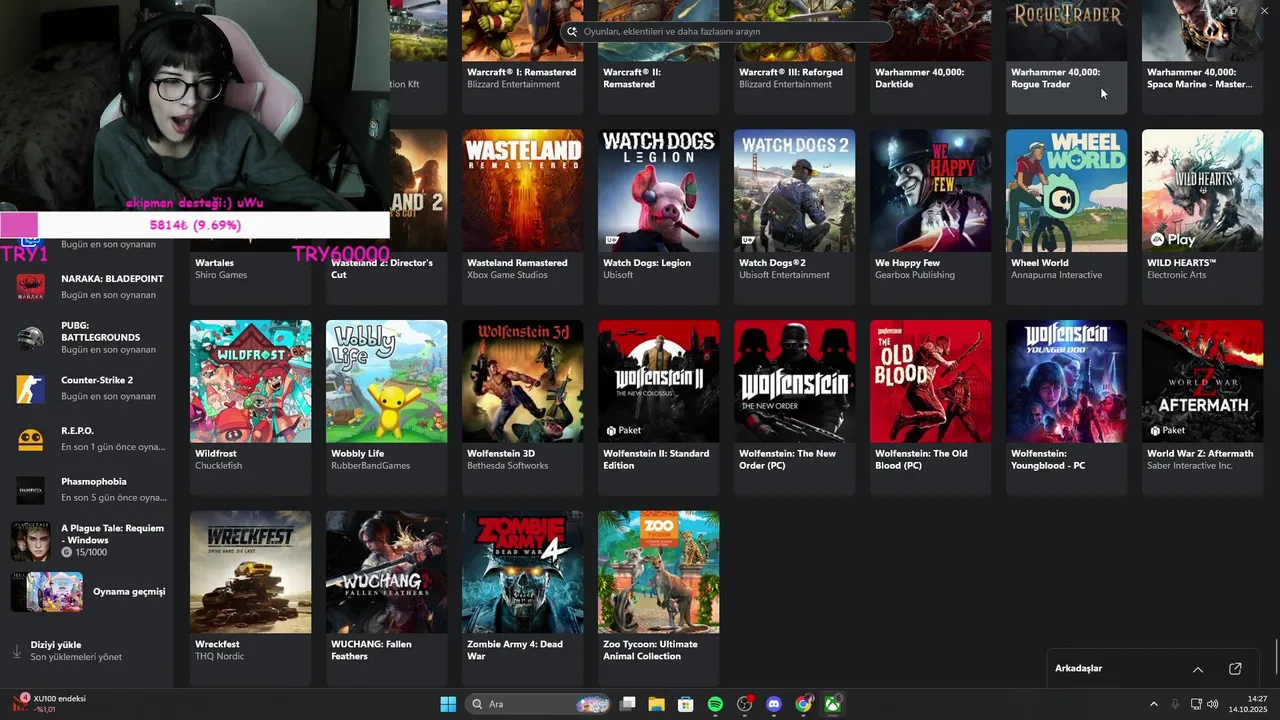Click 'Annapurna Interactive' publisher text

(x=1056, y=275)
